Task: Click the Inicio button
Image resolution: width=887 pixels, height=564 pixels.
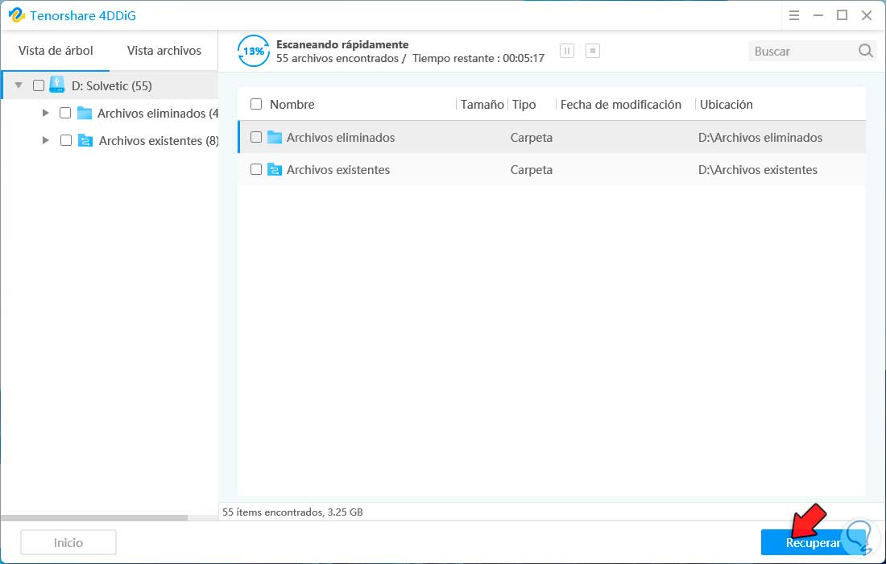Action: tap(68, 543)
